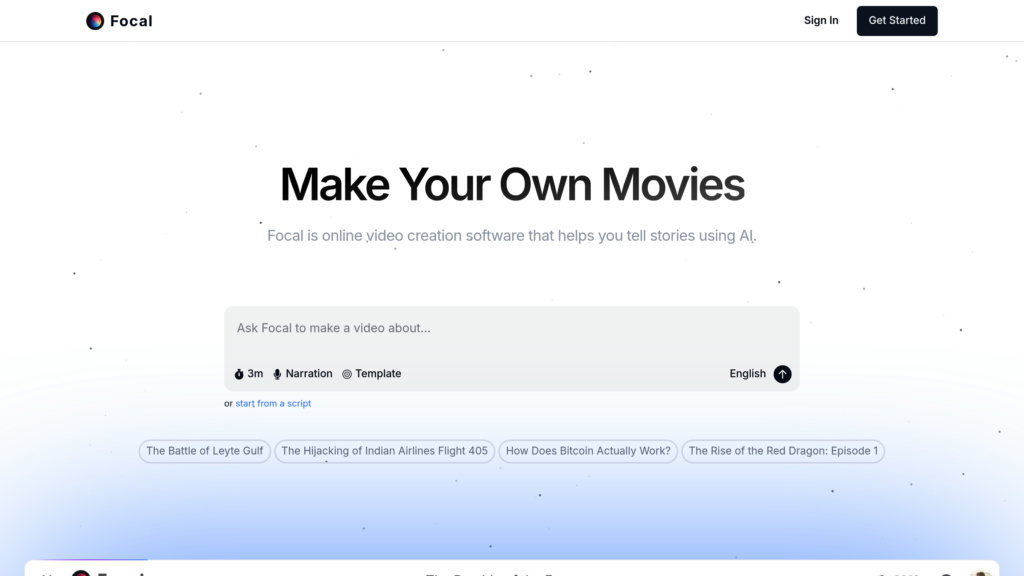Open the Template picker
This screenshot has height=576, width=1024.
click(371, 374)
